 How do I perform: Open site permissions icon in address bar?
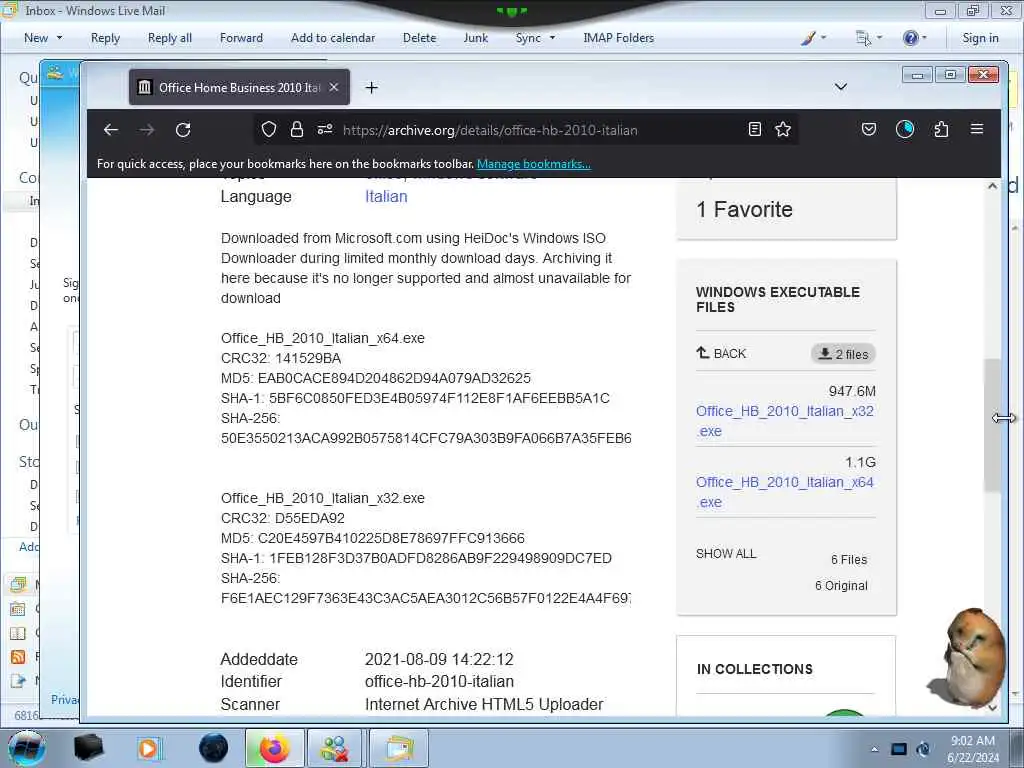[x=325, y=129]
